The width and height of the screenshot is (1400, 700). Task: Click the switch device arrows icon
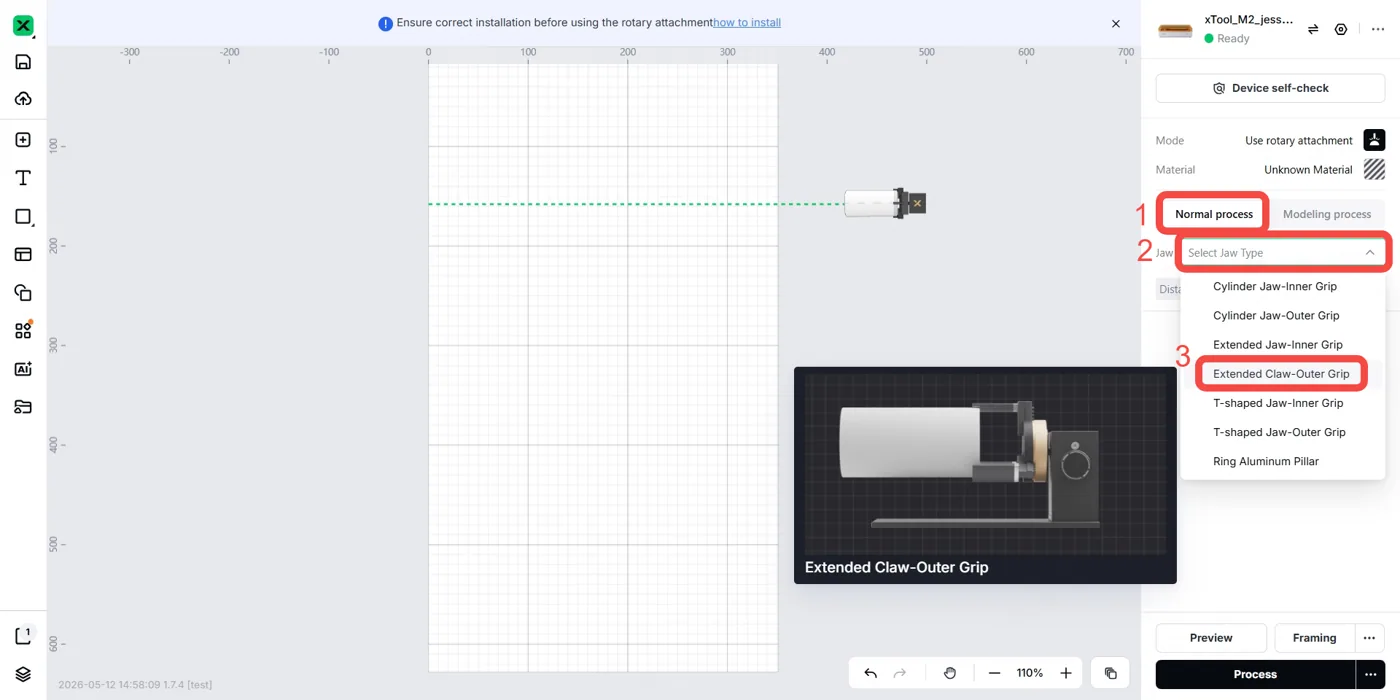(1313, 30)
